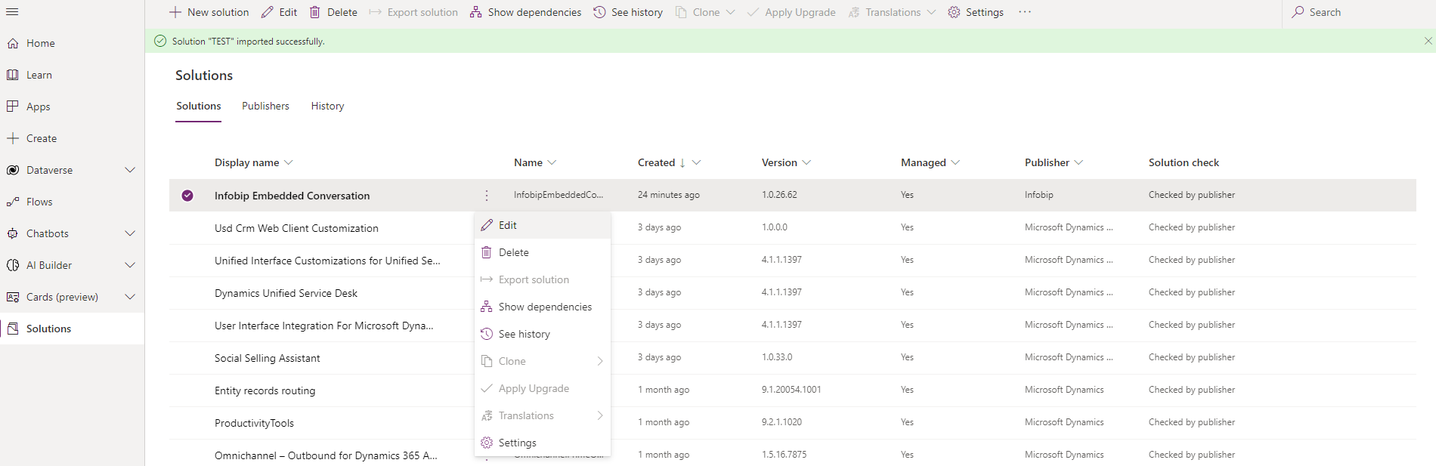Open Settings in the top command bar

click(976, 12)
